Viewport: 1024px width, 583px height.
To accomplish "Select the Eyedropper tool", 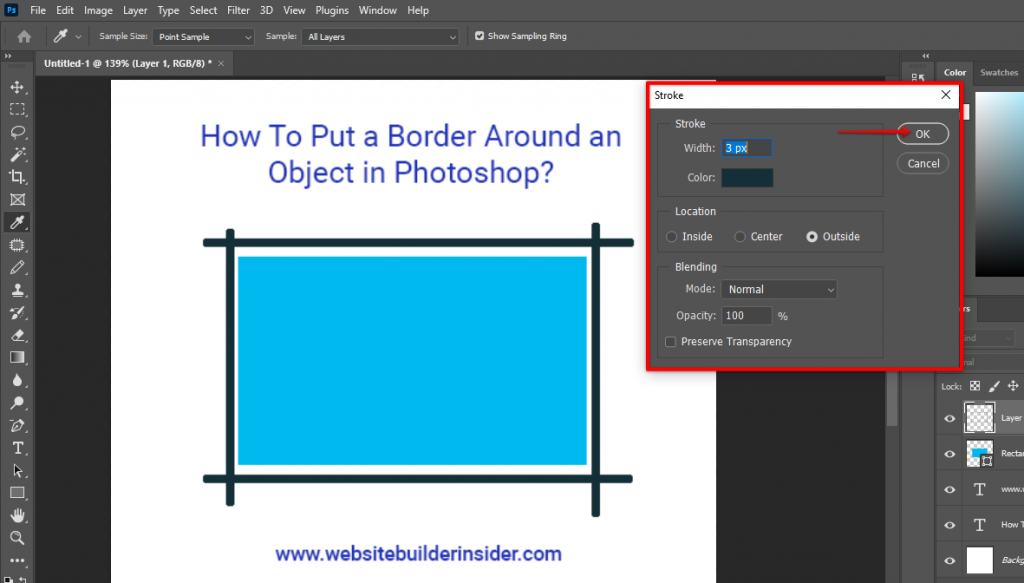I will (x=16, y=222).
